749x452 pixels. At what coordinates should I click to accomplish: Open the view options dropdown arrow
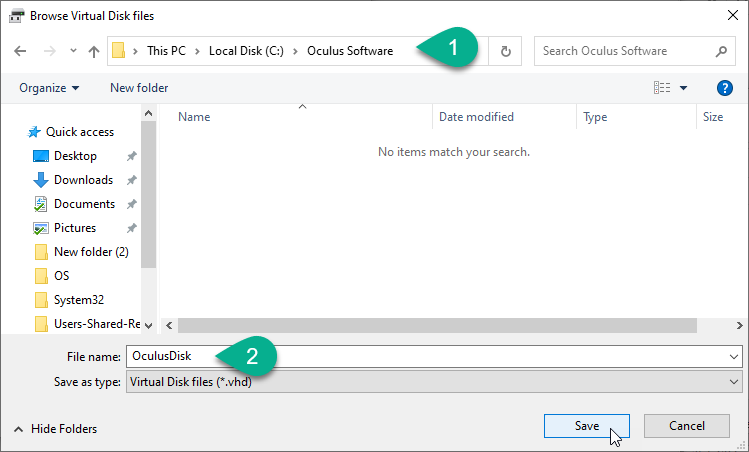pos(684,88)
